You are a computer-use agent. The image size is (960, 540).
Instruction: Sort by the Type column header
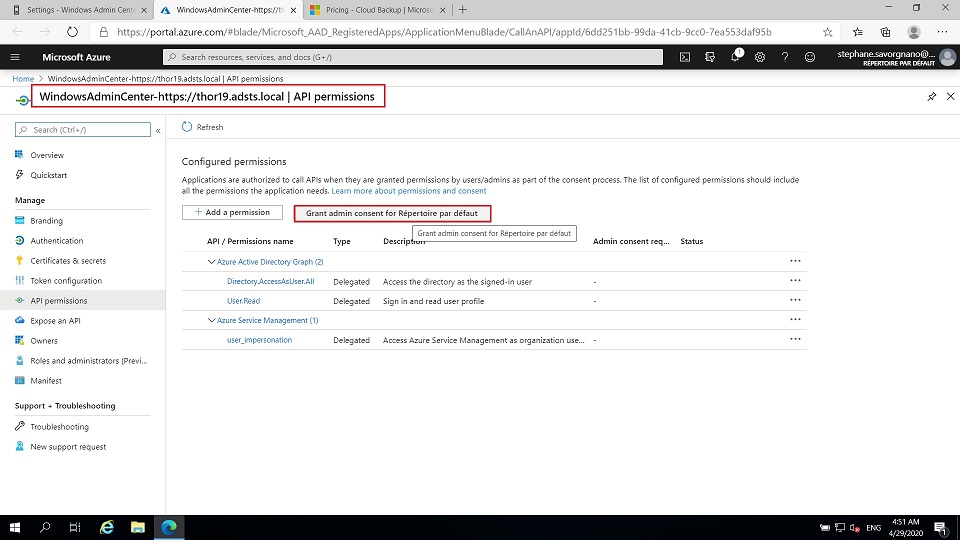(342, 241)
